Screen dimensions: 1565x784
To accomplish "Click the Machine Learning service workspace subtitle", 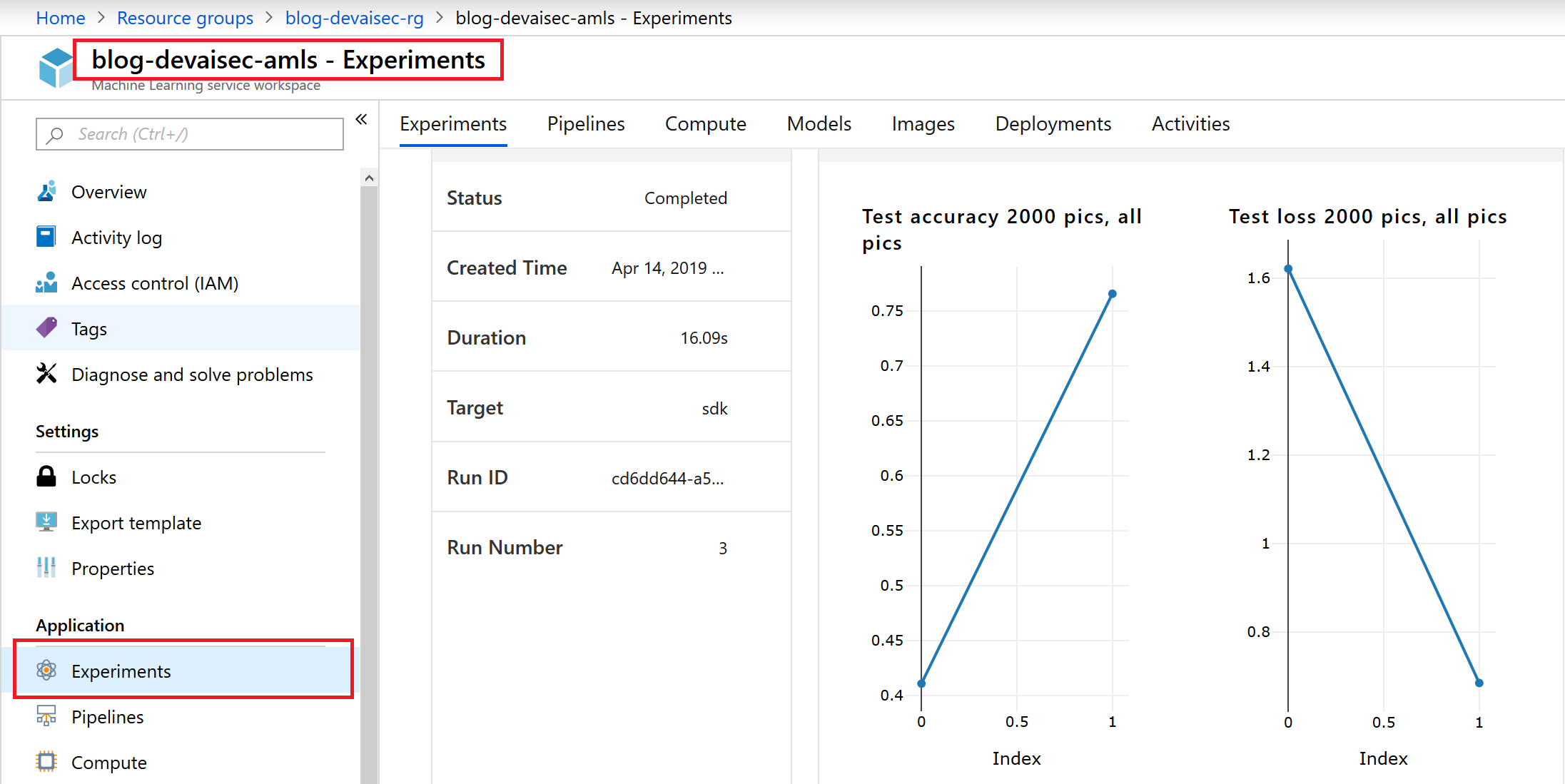I will (206, 86).
